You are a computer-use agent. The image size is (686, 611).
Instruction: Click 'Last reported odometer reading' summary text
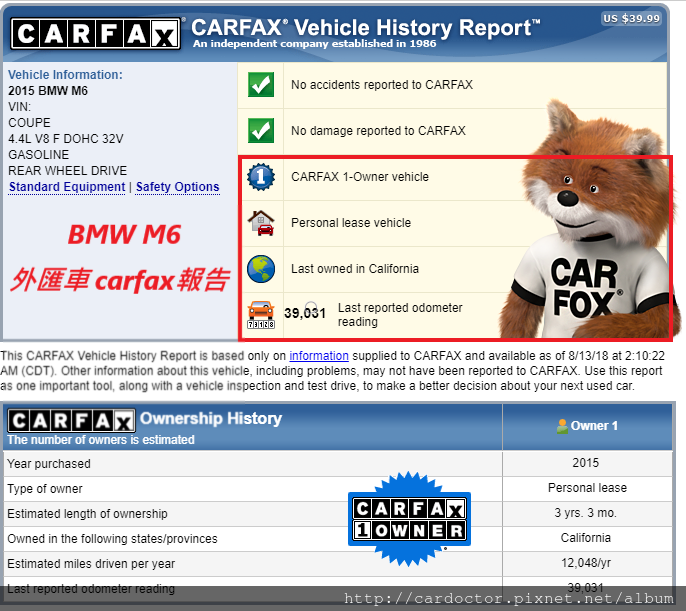[400, 314]
